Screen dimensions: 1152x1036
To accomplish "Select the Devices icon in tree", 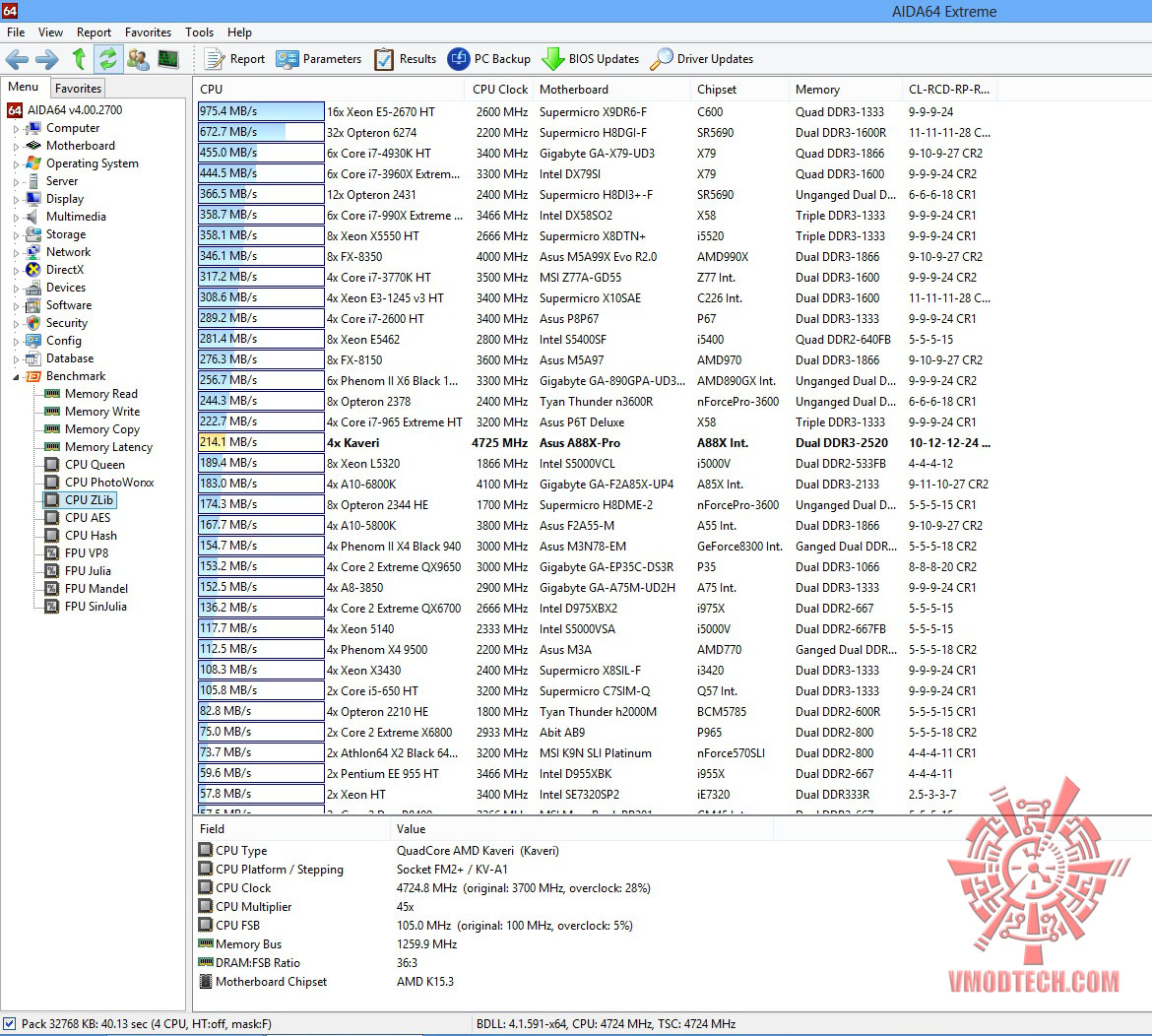I will point(33,288).
